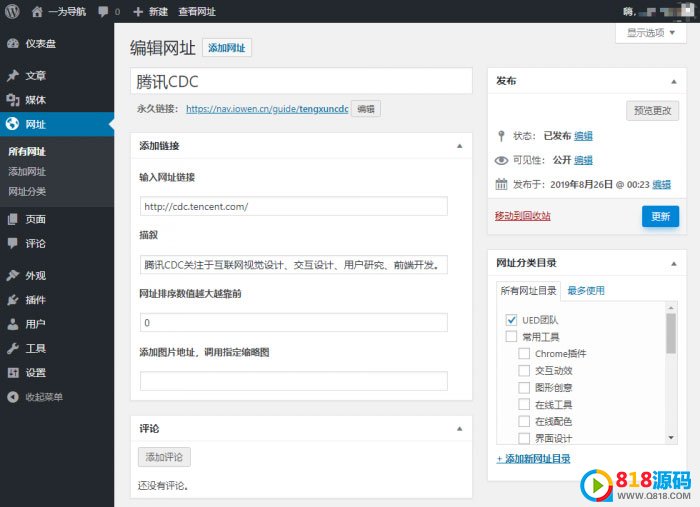Click the 用户 user icon
The width and height of the screenshot is (700, 507).
pyautogui.click(x=13, y=324)
